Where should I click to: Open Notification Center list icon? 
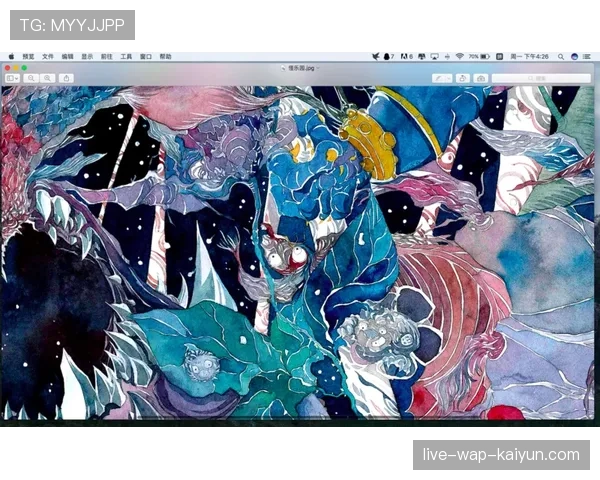587,57
